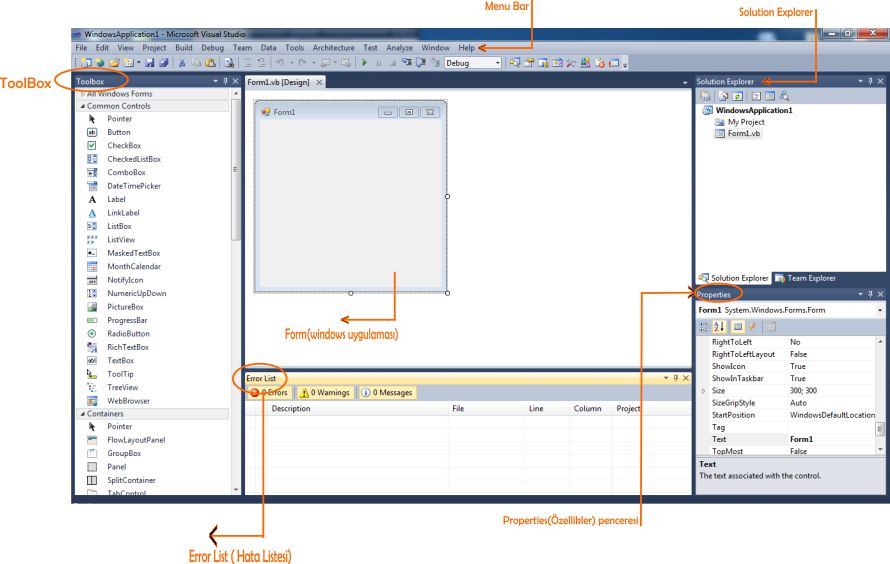Open the Debug configuration dropdown

[498, 63]
